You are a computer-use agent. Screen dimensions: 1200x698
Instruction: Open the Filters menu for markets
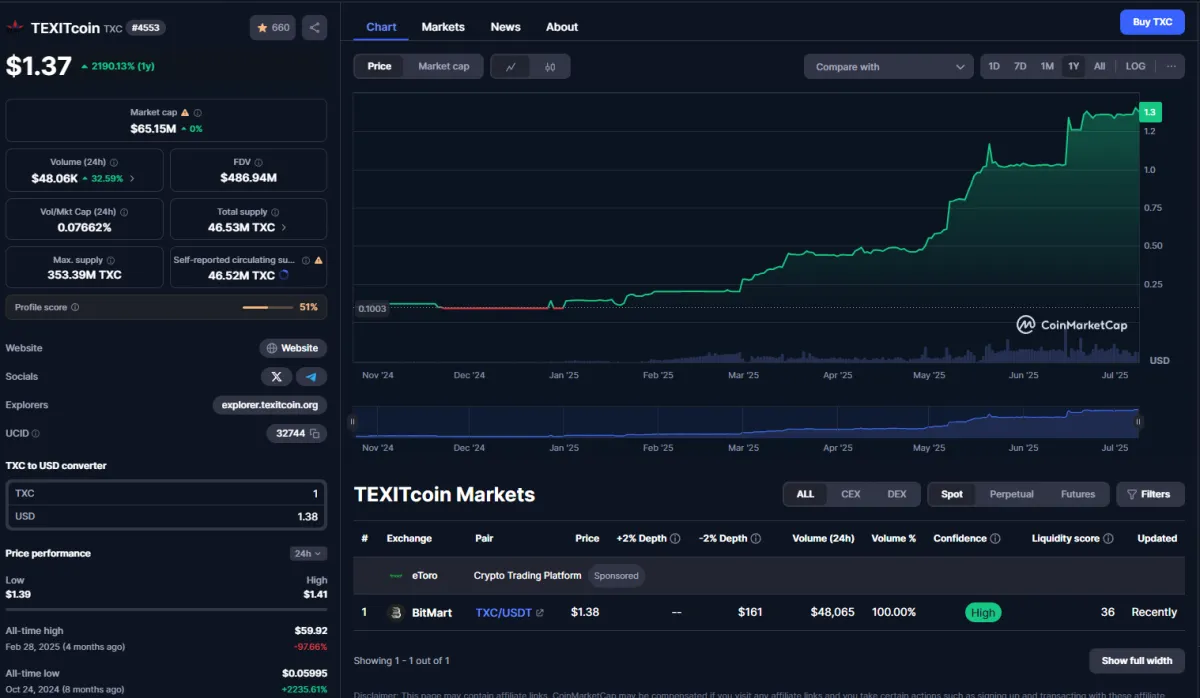[x=1150, y=494]
